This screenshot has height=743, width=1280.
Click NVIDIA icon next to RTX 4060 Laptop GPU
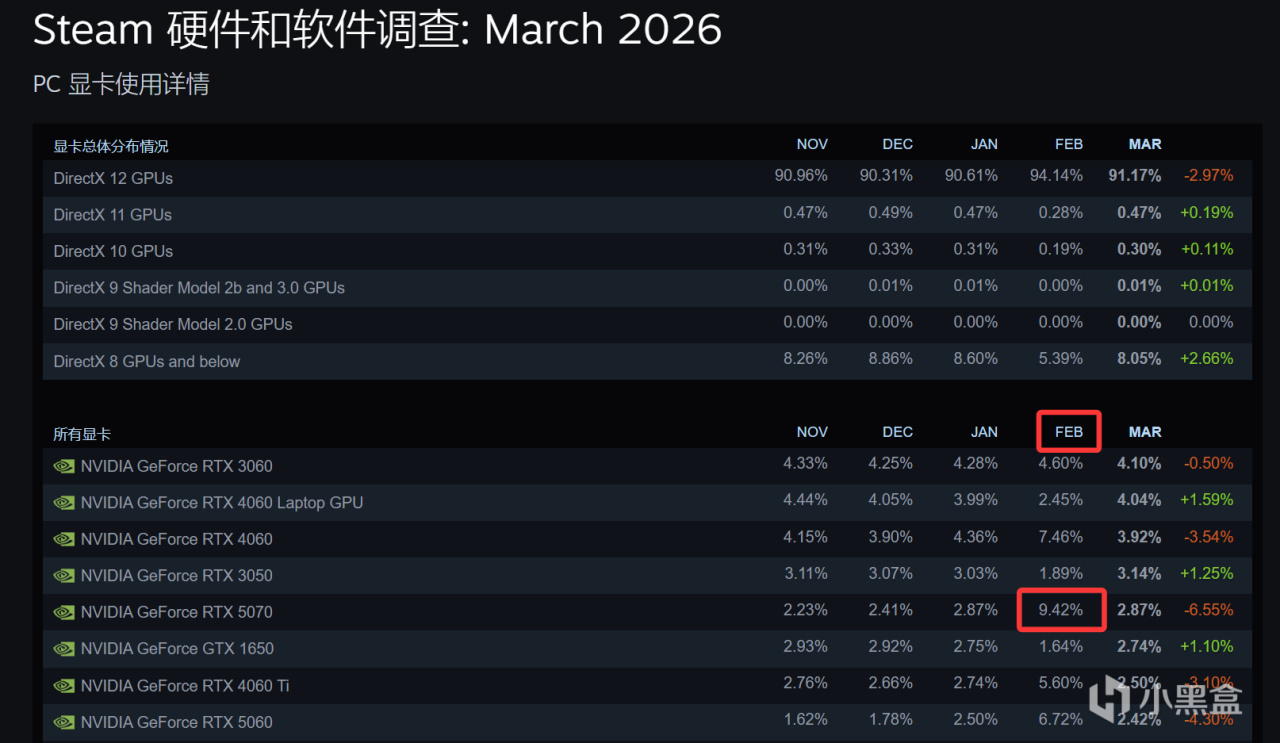point(64,503)
